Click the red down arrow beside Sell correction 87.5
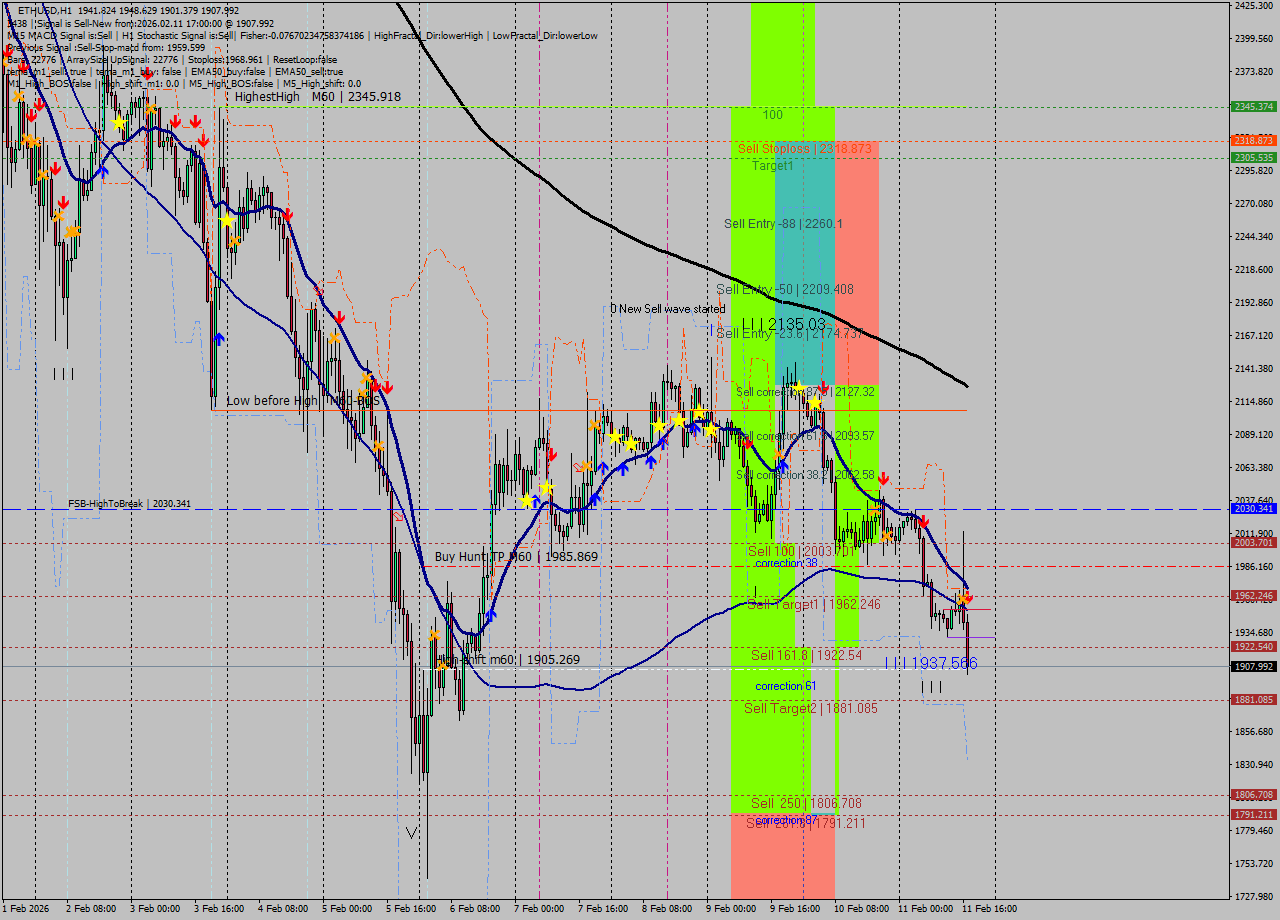1280x920 pixels. pyautogui.click(x=822, y=384)
